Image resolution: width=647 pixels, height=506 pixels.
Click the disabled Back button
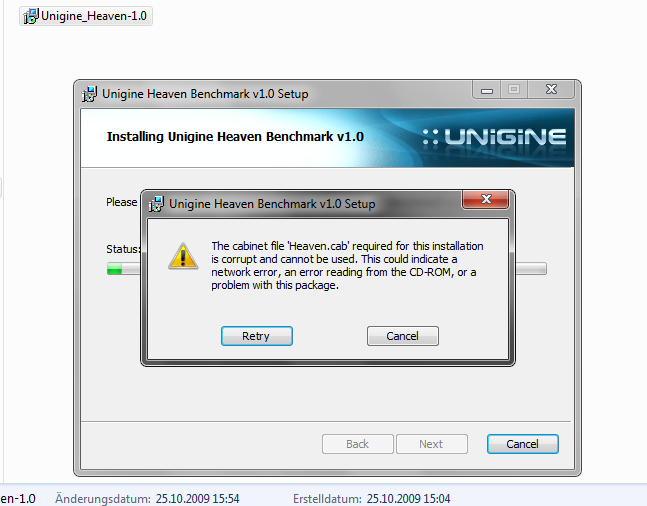[x=358, y=444]
